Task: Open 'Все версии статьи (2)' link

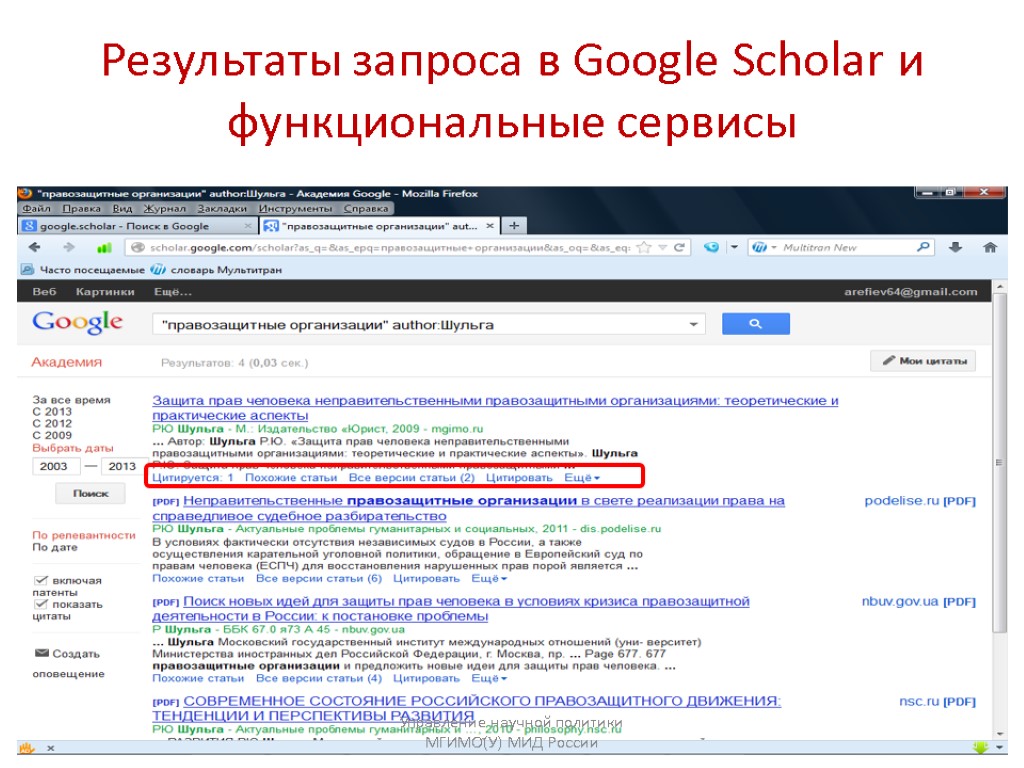Action: coord(411,477)
